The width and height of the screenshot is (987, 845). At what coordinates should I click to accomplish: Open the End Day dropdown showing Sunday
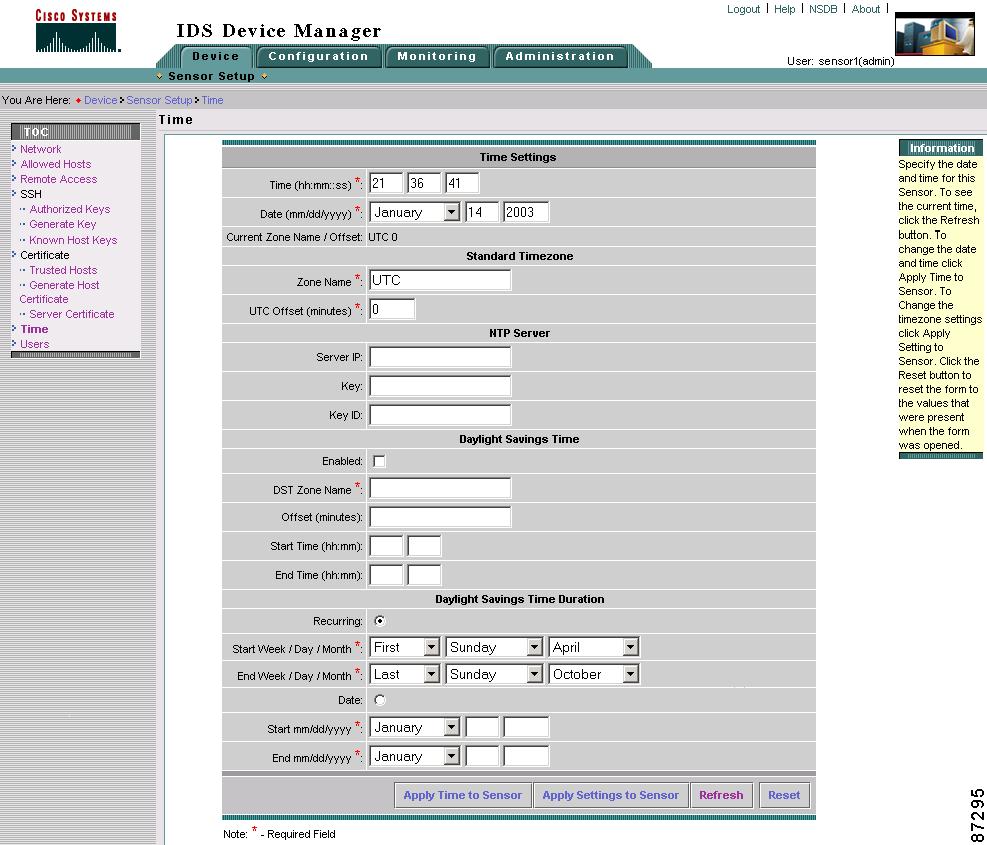(x=494, y=674)
